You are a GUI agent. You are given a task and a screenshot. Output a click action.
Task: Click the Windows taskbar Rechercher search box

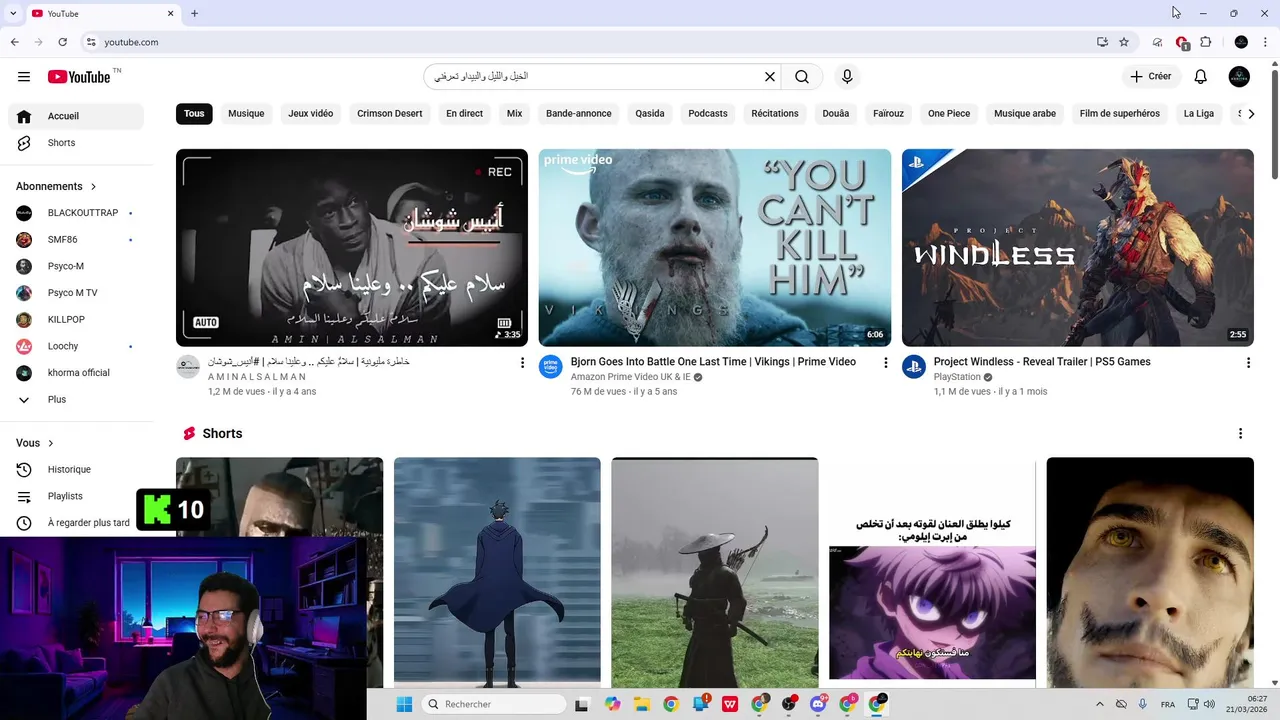[x=494, y=704]
